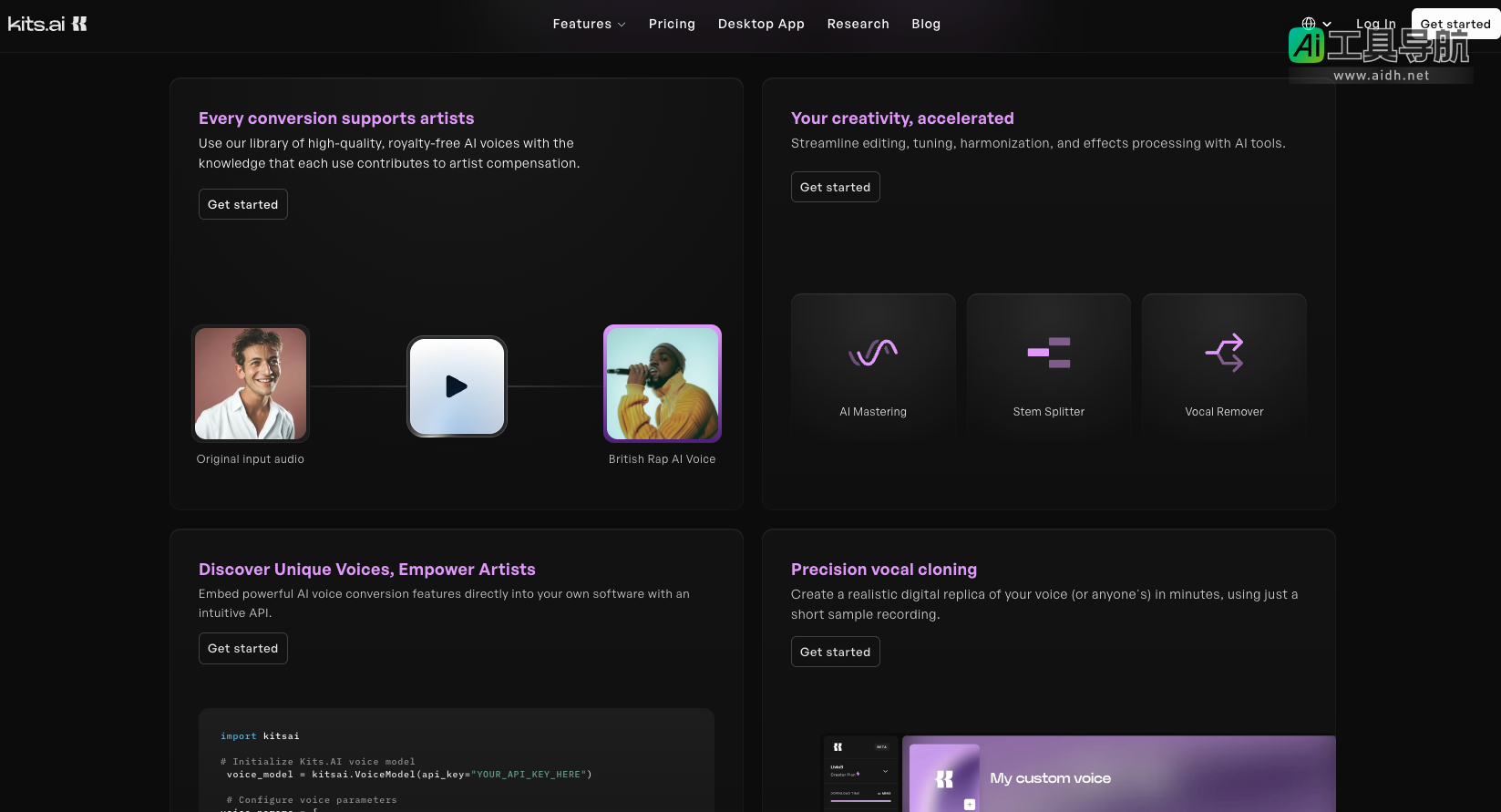Expand the Features dropdown menu
Screen dimensions: 1501x812
coord(589,24)
